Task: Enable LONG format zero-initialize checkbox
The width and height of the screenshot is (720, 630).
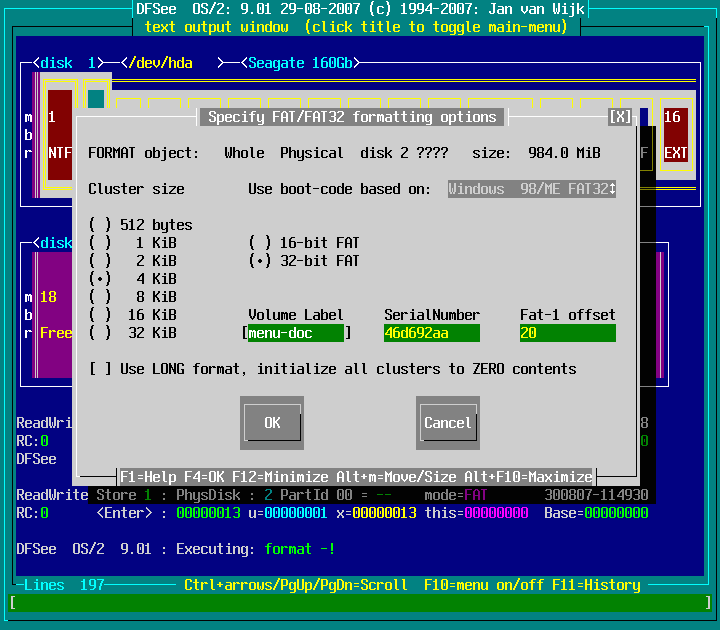Action: 100,369
